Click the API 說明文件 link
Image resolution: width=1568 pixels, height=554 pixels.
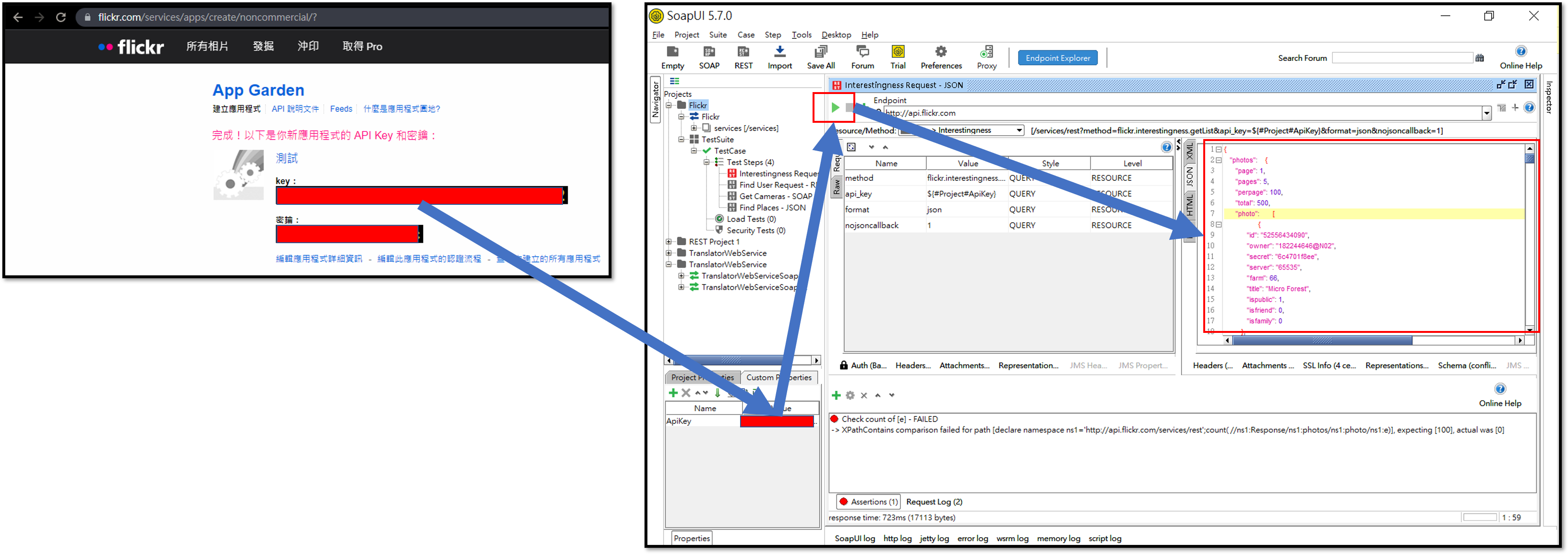295,109
